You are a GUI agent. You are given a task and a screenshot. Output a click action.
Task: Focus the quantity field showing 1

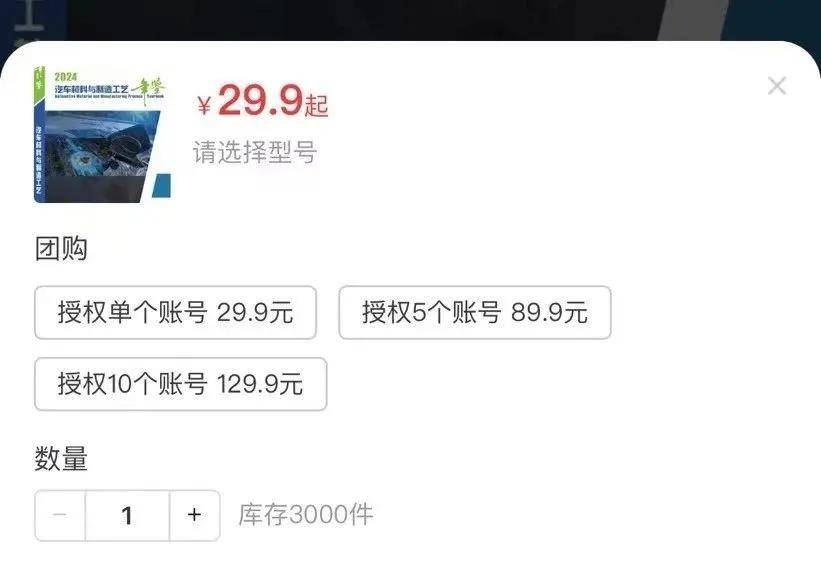[x=127, y=515]
